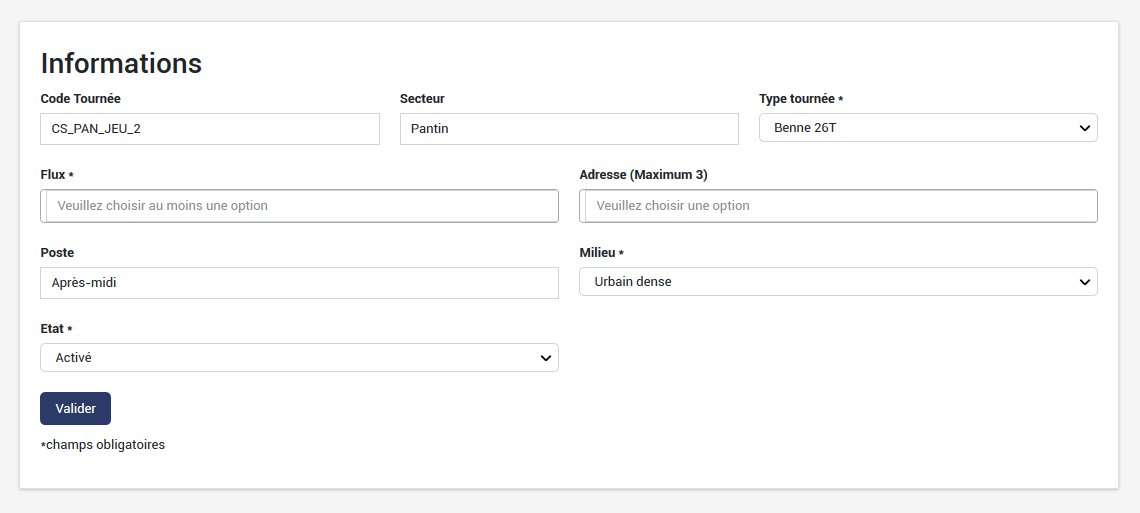Click the Informations heading

click(121, 64)
